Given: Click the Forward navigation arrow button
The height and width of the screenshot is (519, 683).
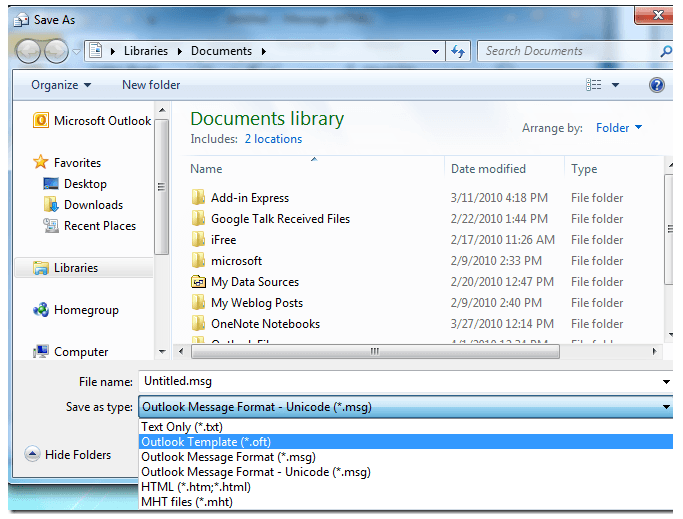Looking at the screenshot, I should pyautogui.click(x=56, y=51).
